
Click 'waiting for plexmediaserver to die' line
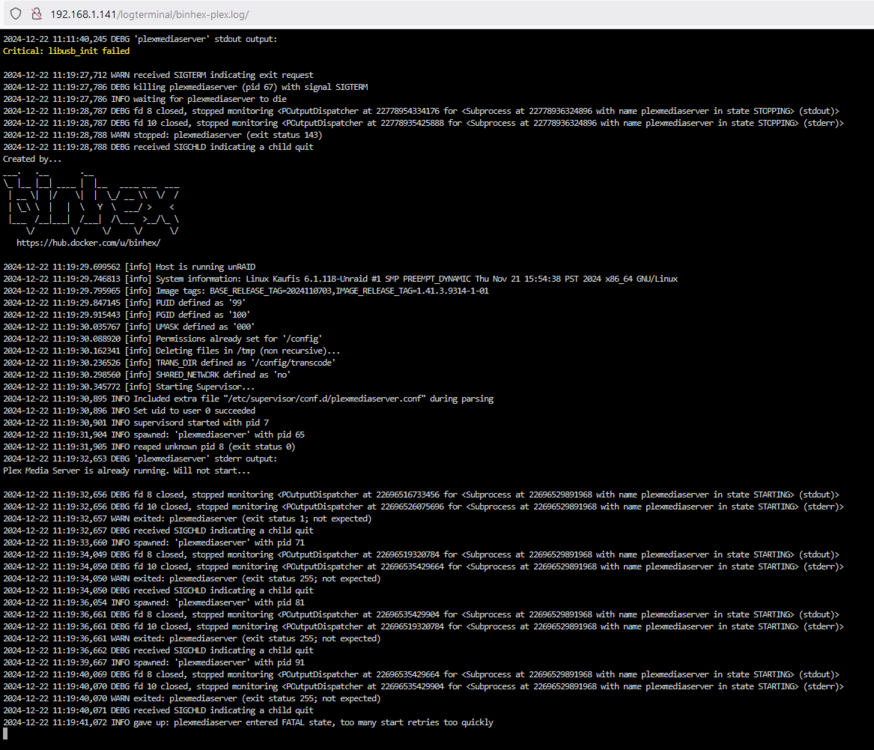click(145, 99)
